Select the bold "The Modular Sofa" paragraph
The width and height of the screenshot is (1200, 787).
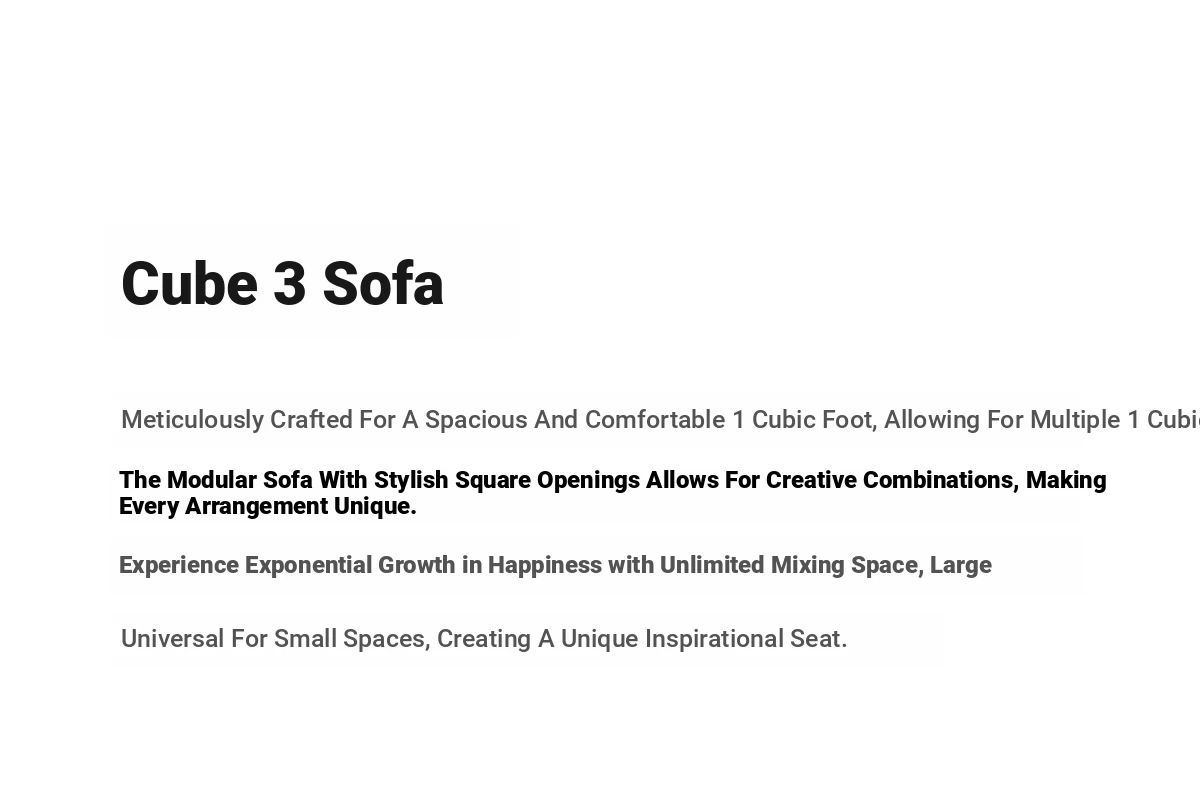613,493
